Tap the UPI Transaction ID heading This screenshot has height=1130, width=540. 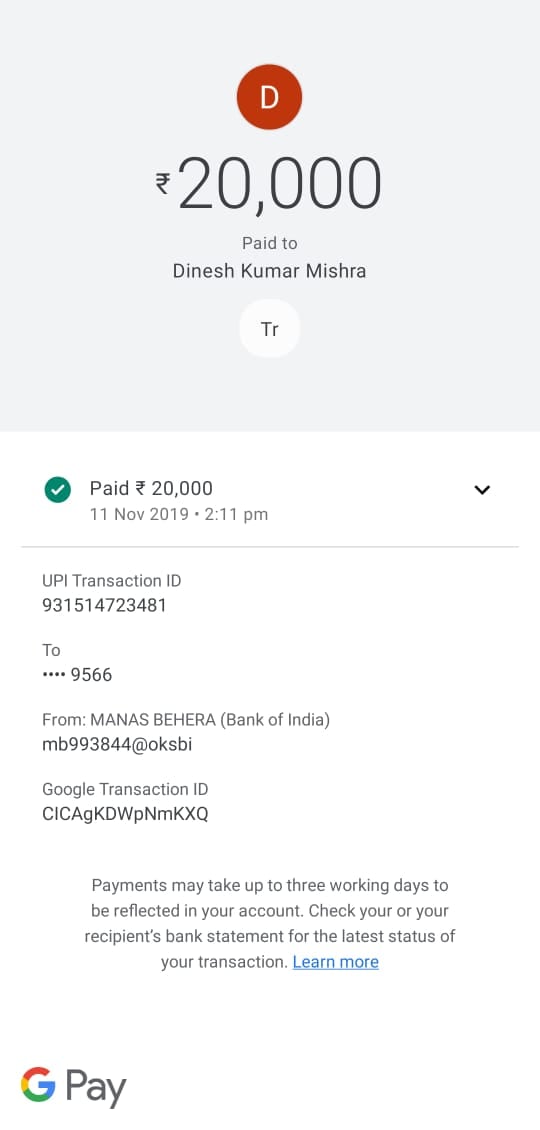tap(112, 581)
